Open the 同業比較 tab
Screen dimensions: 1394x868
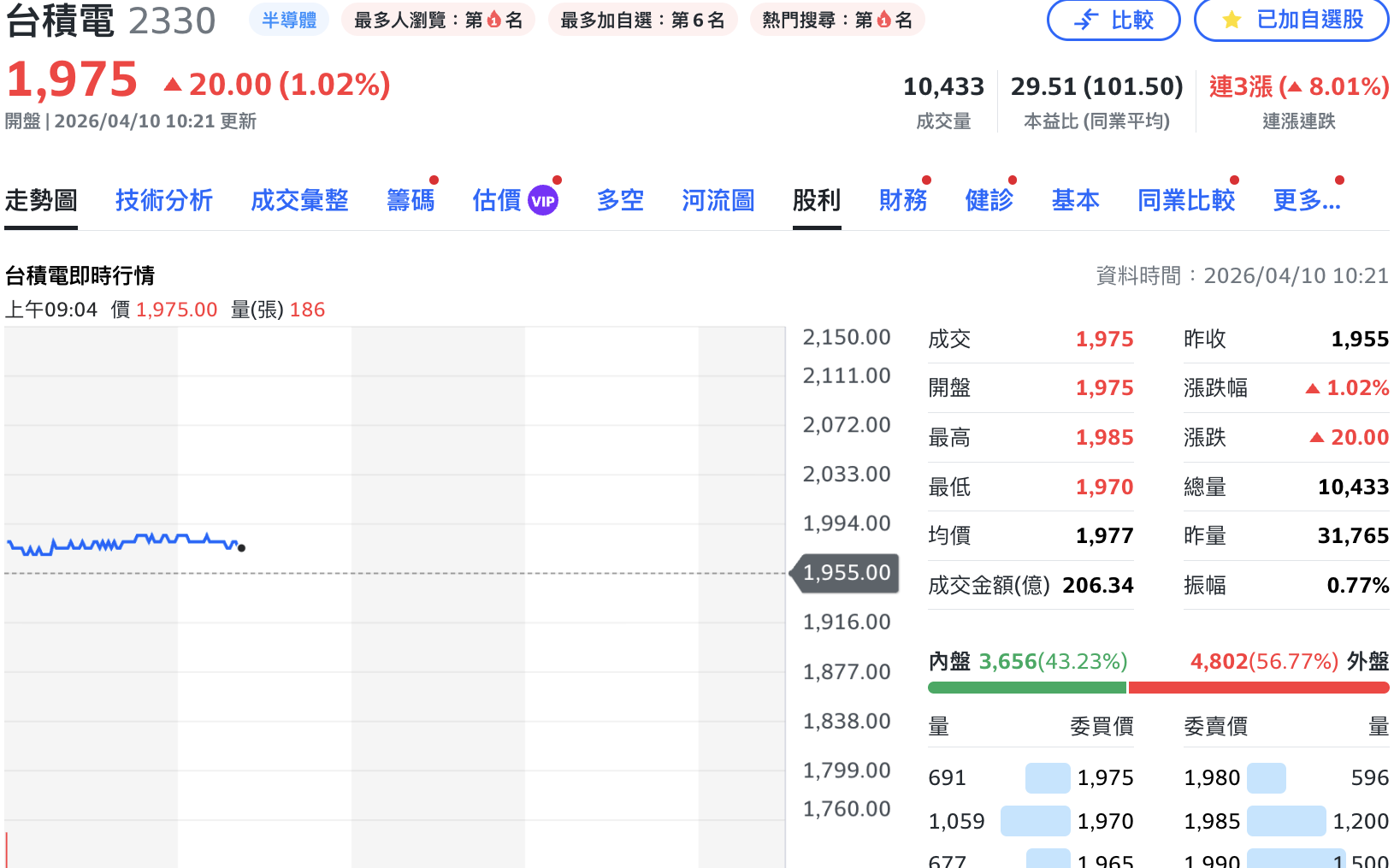[x=1186, y=201]
